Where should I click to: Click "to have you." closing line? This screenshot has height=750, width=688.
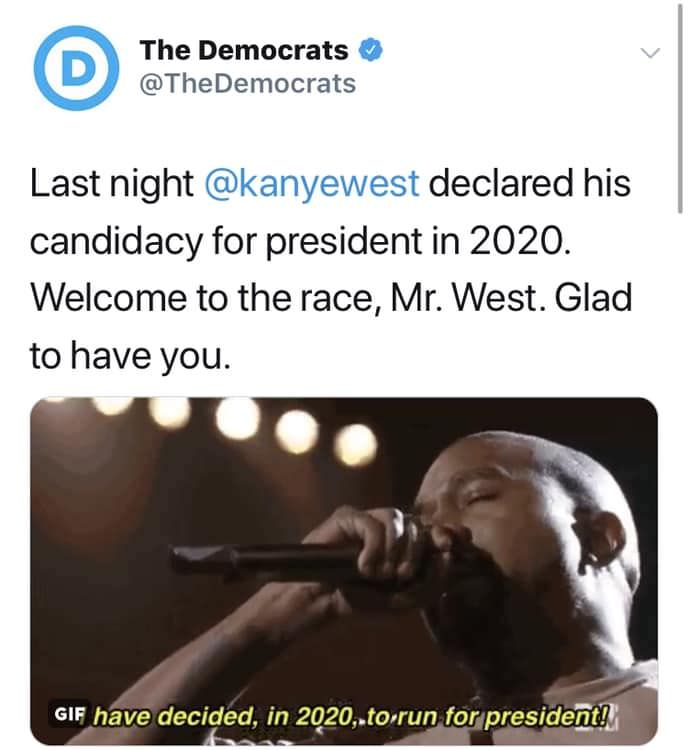(x=130, y=355)
